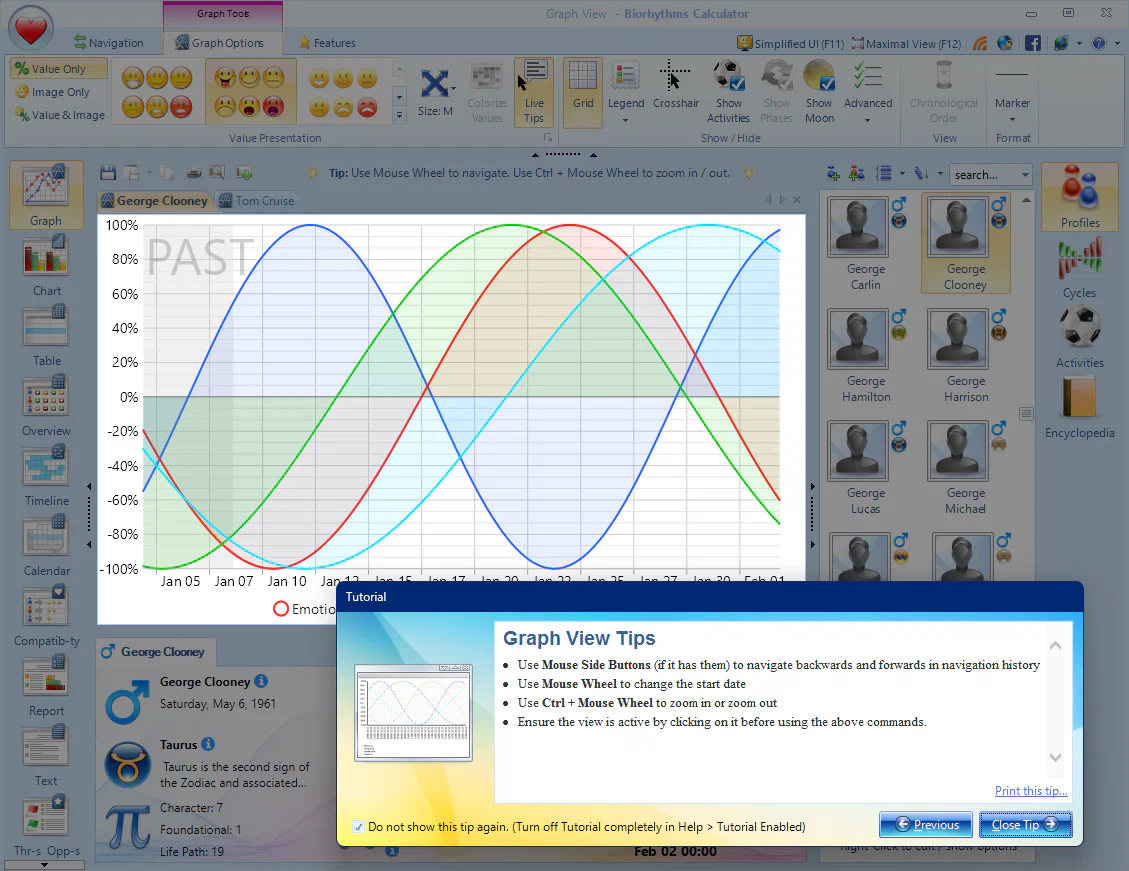Switch to the Tom Cruise graph tab
This screenshot has height=871, width=1129.
[x=256, y=201]
